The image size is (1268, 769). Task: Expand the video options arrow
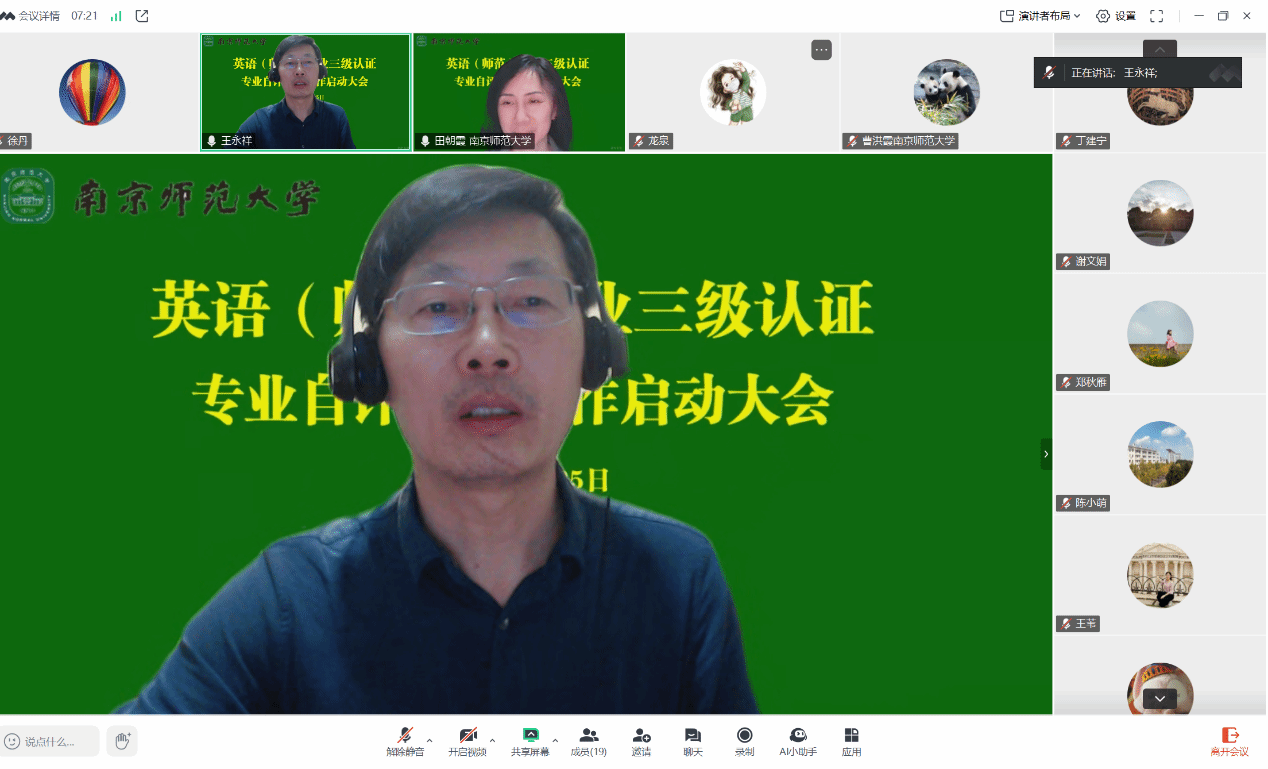pyautogui.click(x=492, y=741)
